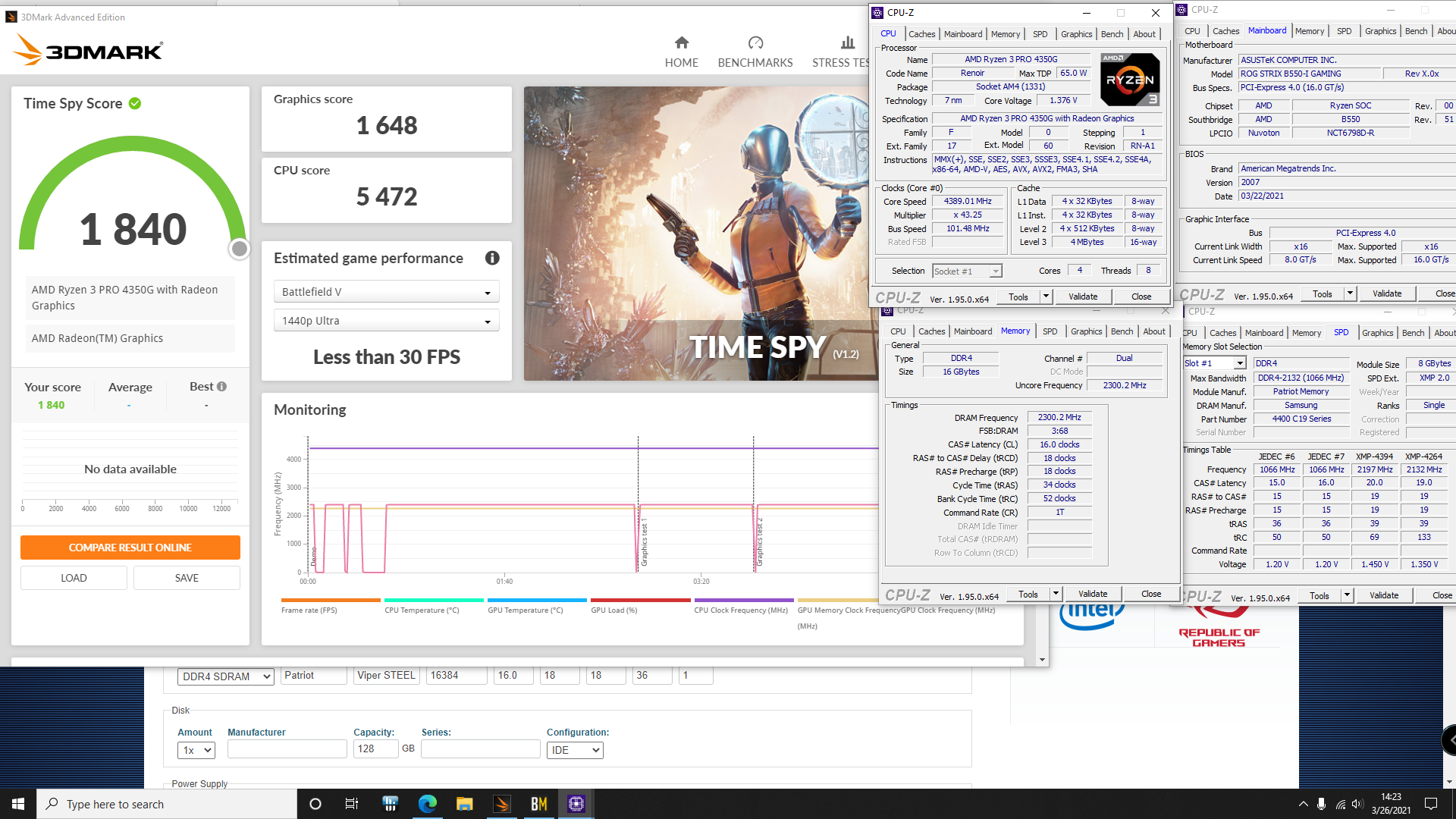This screenshot has height=819, width=1456.
Task: Click the Cortana circle taskbar icon
Action: coord(315,804)
